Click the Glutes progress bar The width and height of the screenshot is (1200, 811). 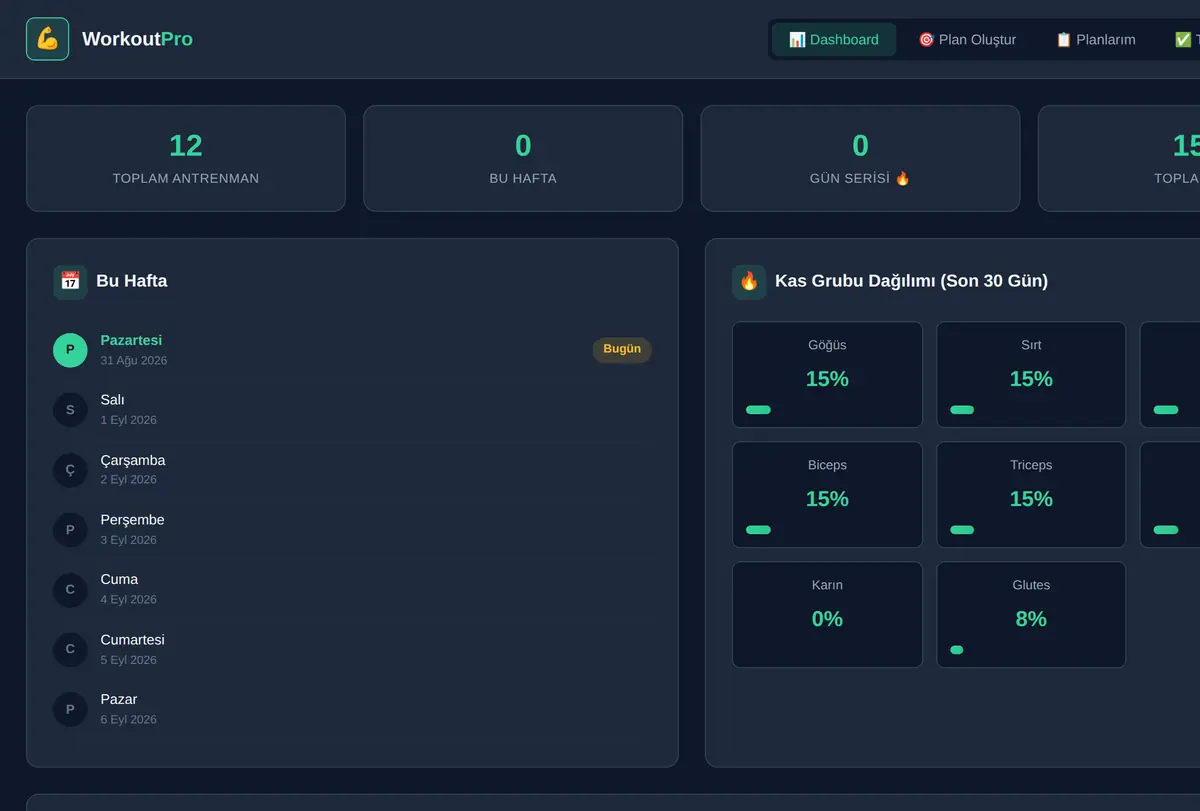[956, 650]
